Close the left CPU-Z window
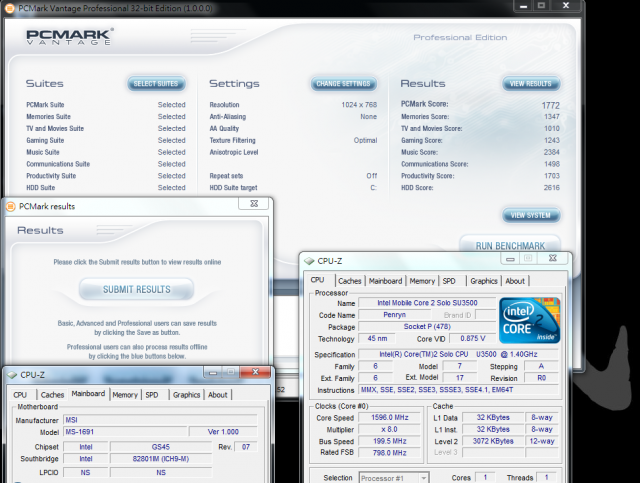 coord(255,372)
